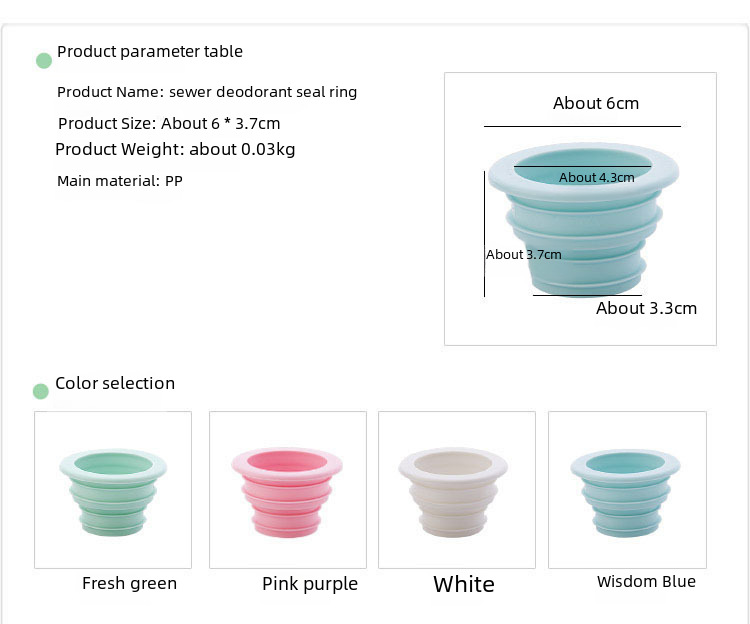Click the Product Name sewer deodorant text
Image resolution: width=750 pixels, height=624 pixels.
tap(207, 92)
